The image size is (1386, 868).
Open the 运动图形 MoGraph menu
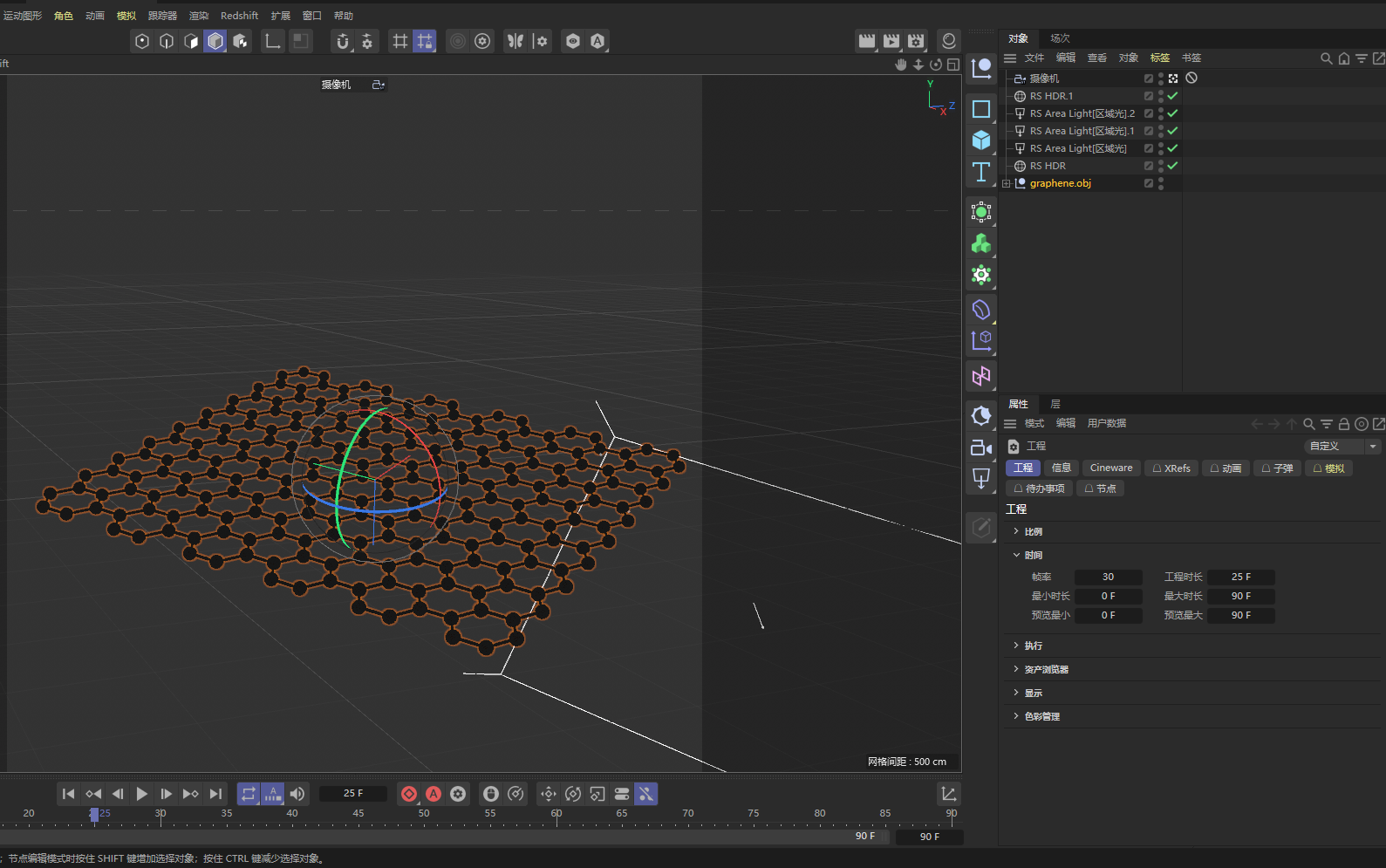coord(23,16)
